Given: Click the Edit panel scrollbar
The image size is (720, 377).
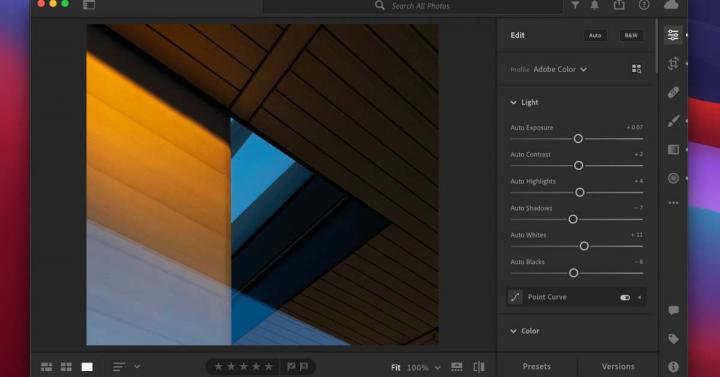Looking at the screenshot, I should tap(657, 46).
